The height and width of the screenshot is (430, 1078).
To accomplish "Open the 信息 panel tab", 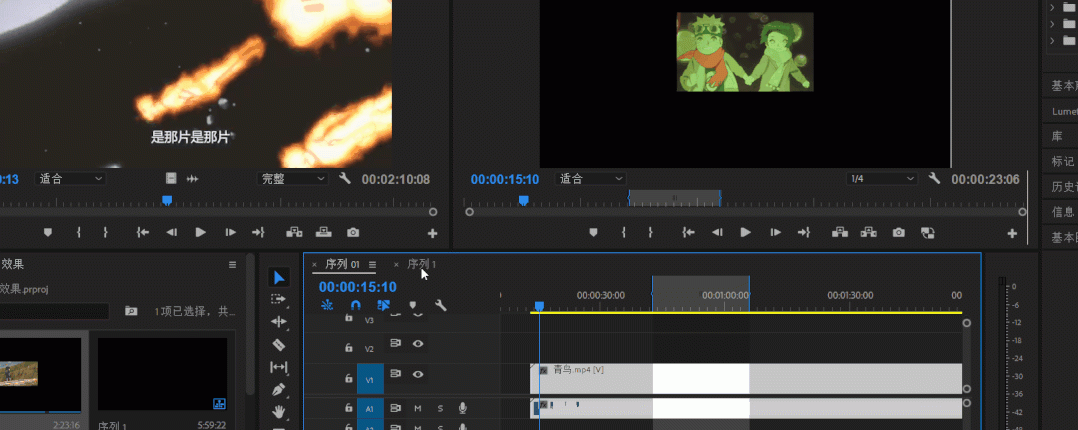I will (1062, 212).
